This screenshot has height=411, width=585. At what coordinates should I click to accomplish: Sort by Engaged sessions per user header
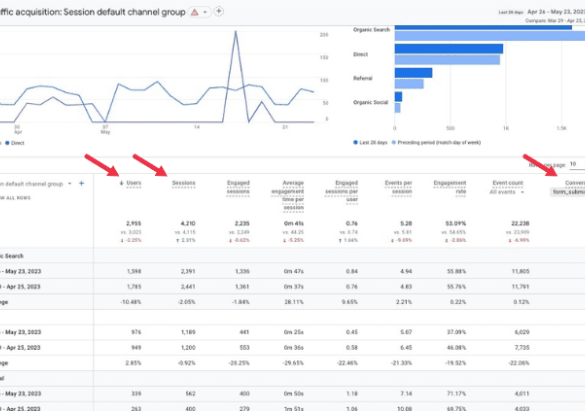[x=341, y=191]
